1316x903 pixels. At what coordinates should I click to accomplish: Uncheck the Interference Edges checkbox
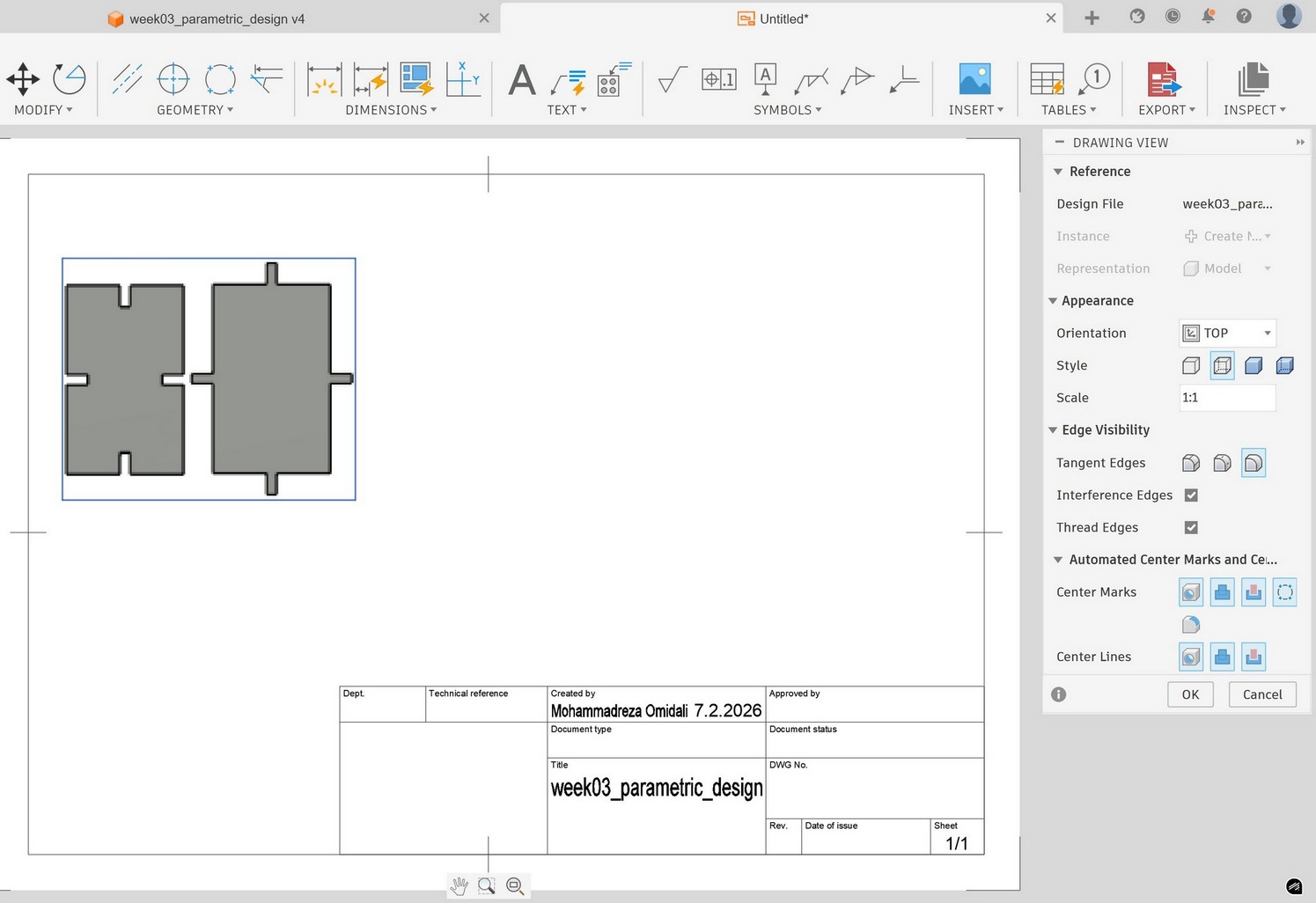click(x=1191, y=496)
